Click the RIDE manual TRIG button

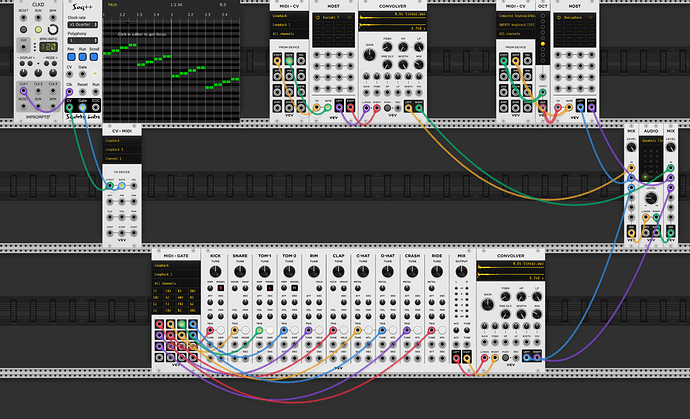coord(442,330)
